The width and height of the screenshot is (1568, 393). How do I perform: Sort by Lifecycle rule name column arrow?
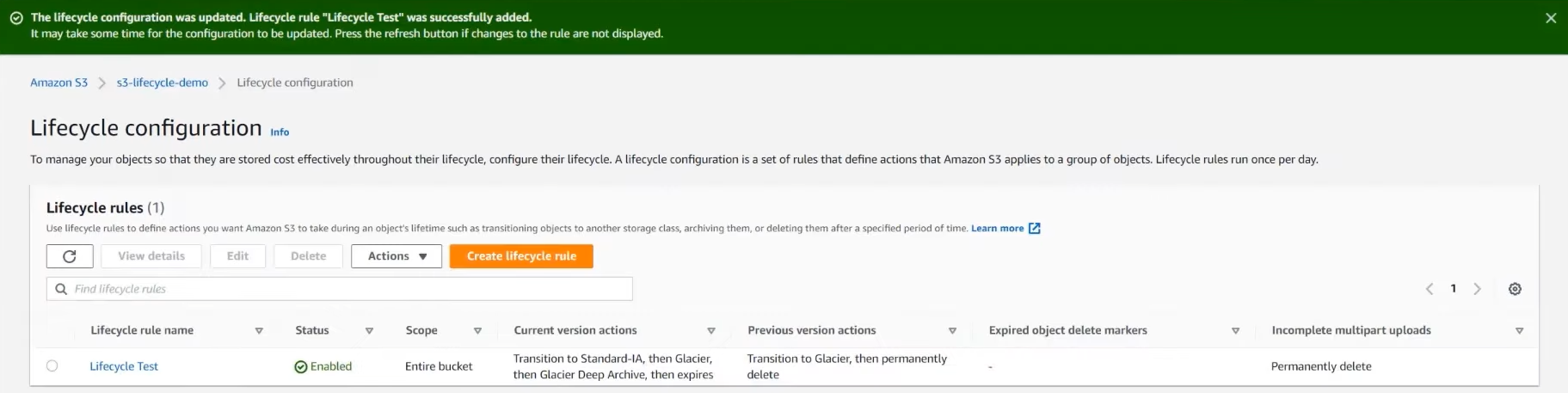(x=259, y=331)
